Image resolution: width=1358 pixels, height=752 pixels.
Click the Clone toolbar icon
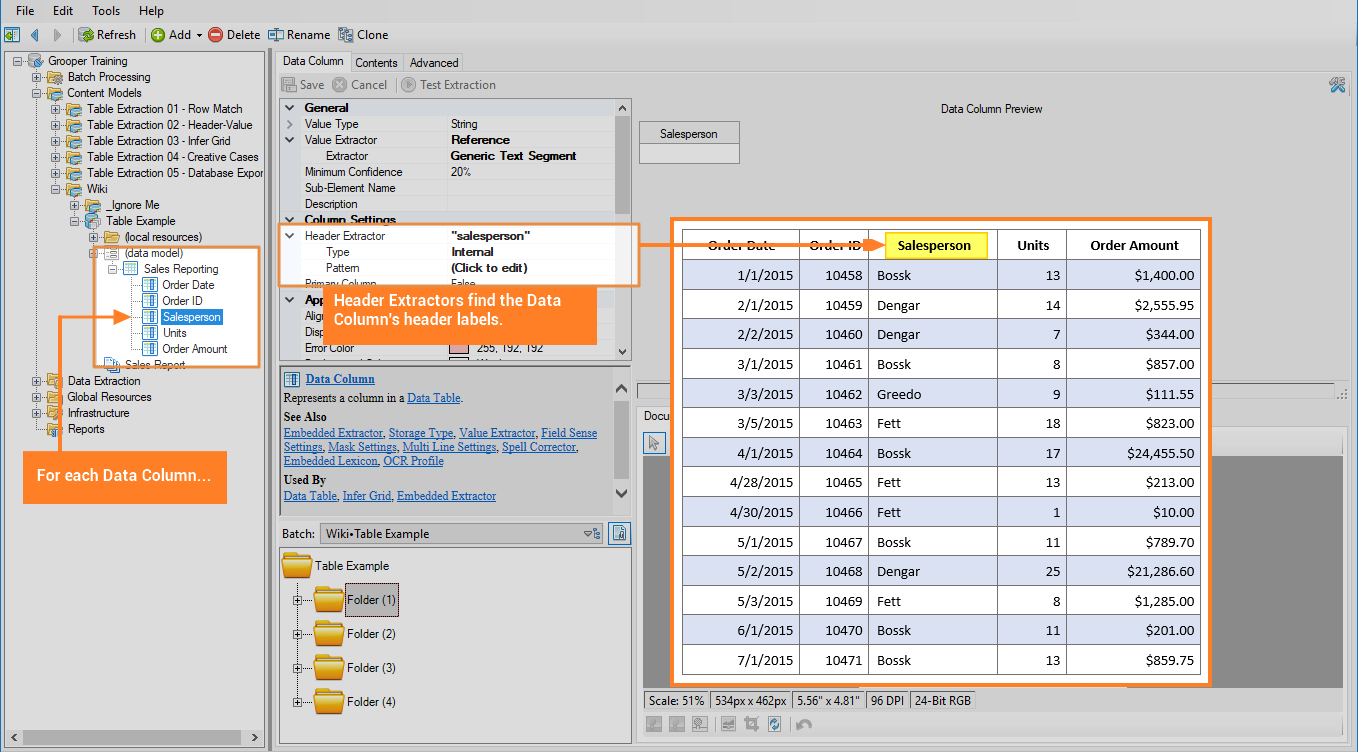[x=346, y=35]
